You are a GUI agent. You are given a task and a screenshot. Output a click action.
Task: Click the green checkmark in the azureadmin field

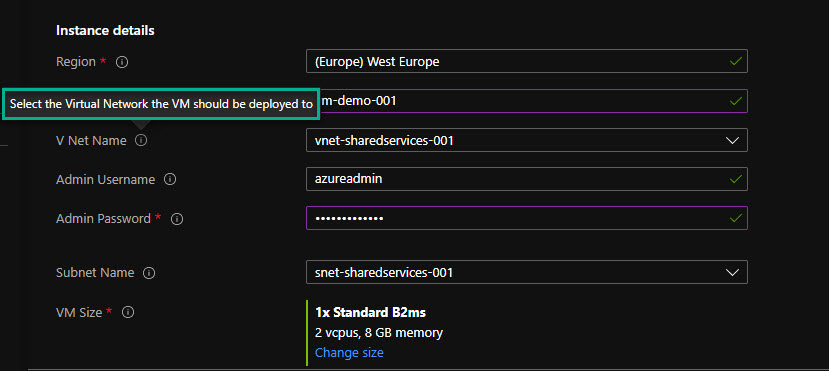735,179
